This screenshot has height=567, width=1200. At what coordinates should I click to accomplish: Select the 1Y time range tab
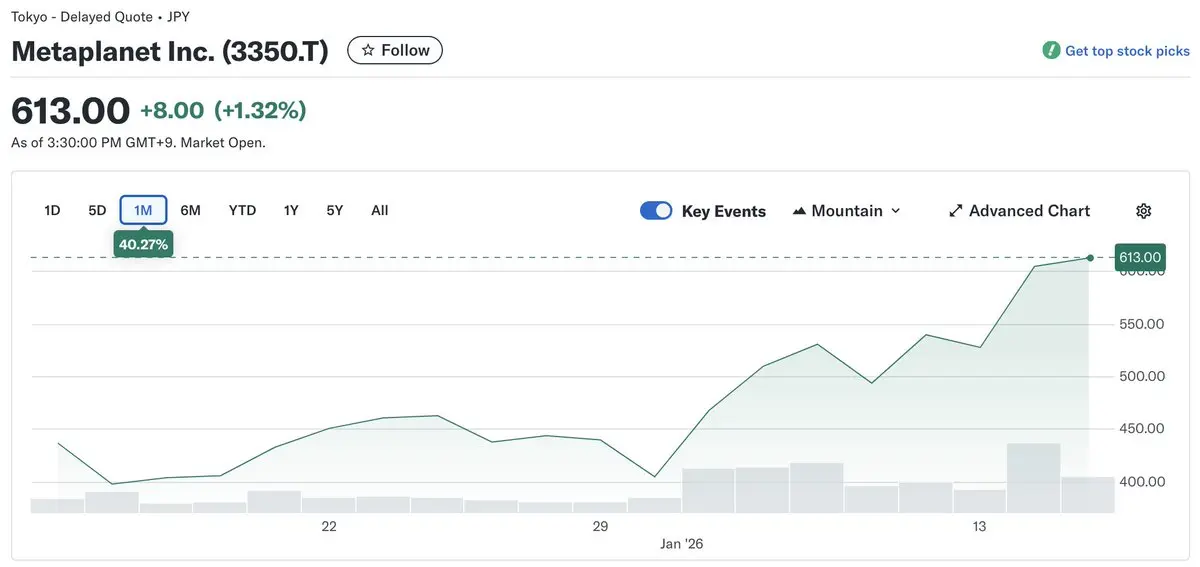291,210
